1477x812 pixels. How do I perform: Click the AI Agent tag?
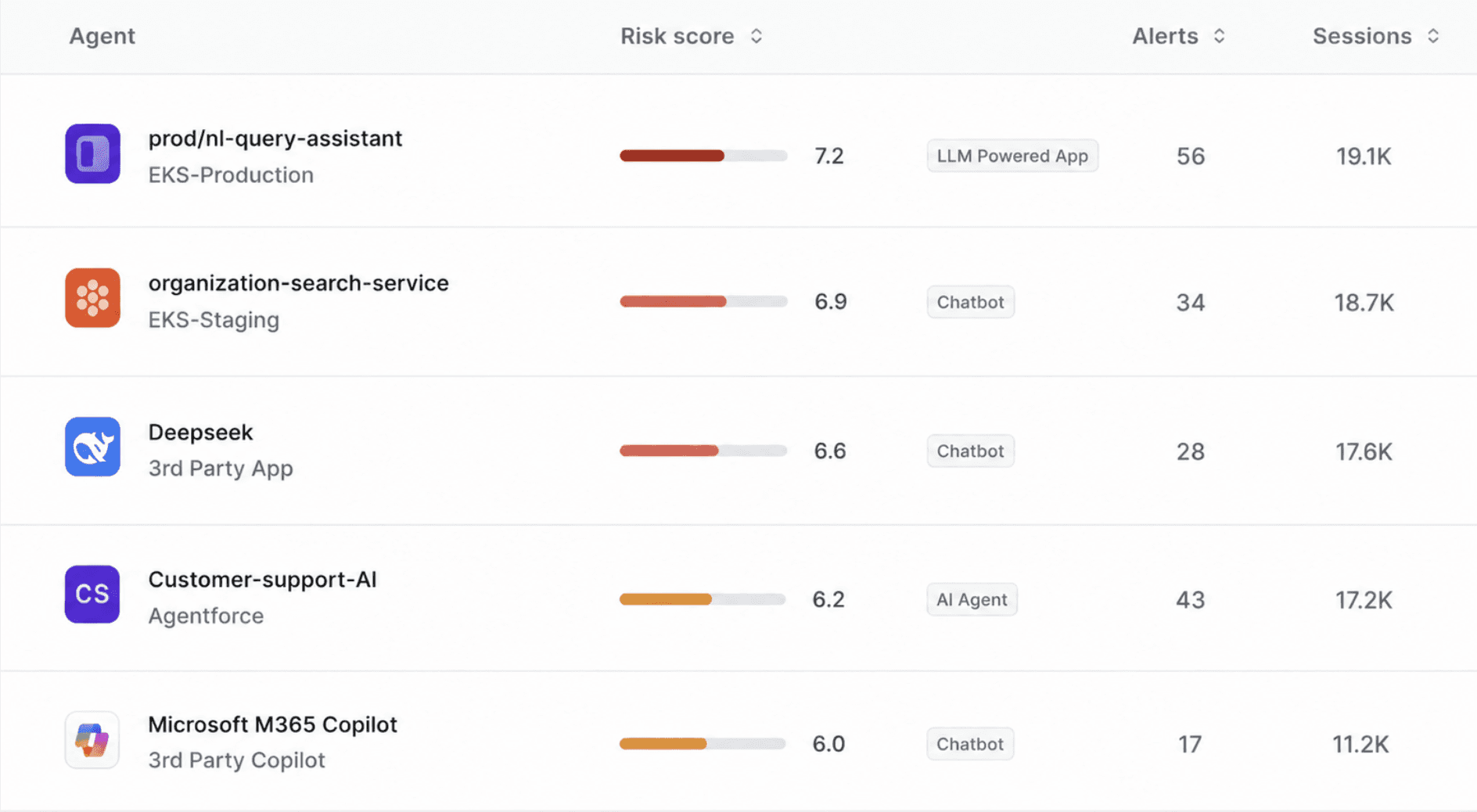972,599
